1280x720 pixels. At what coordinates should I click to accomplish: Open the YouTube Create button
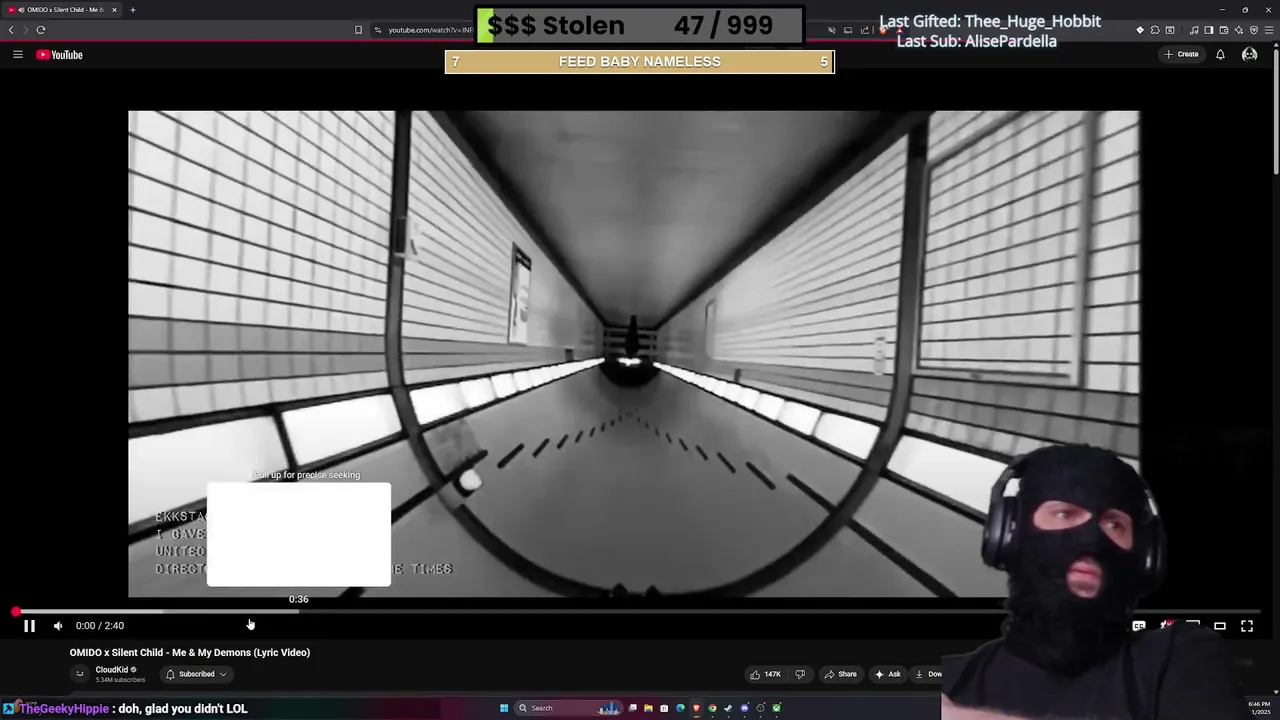point(1181,54)
